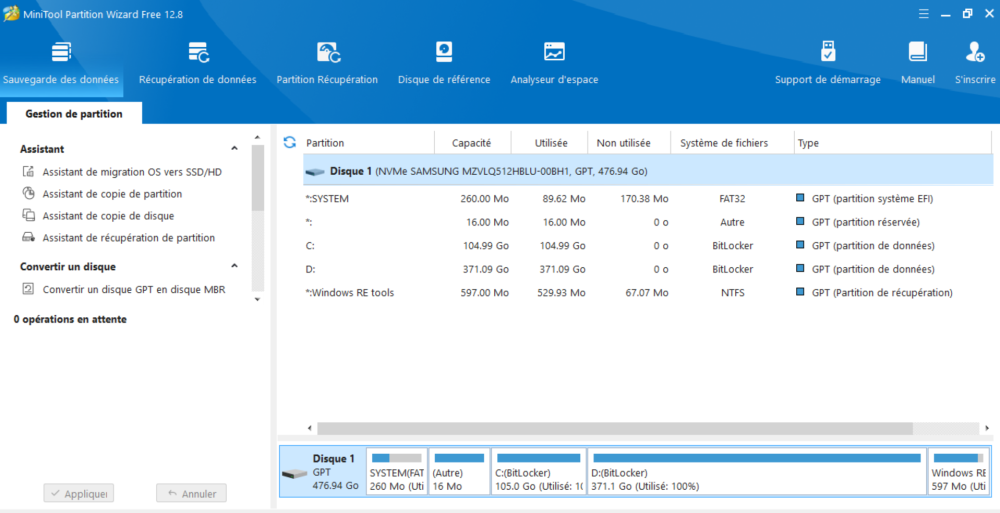Open Support de démarrage builder
Image resolution: width=1000 pixels, height=513 pixels.
pos(827,62)
